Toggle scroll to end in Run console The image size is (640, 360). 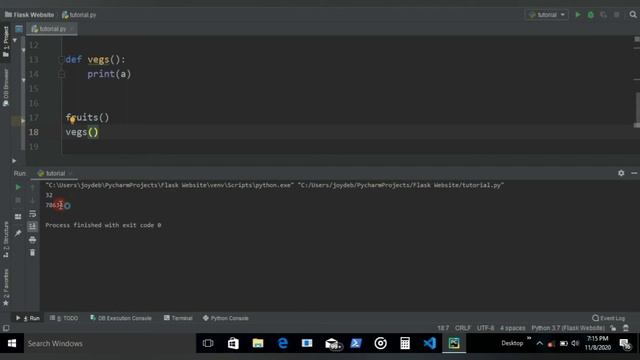tap(32, 227)
